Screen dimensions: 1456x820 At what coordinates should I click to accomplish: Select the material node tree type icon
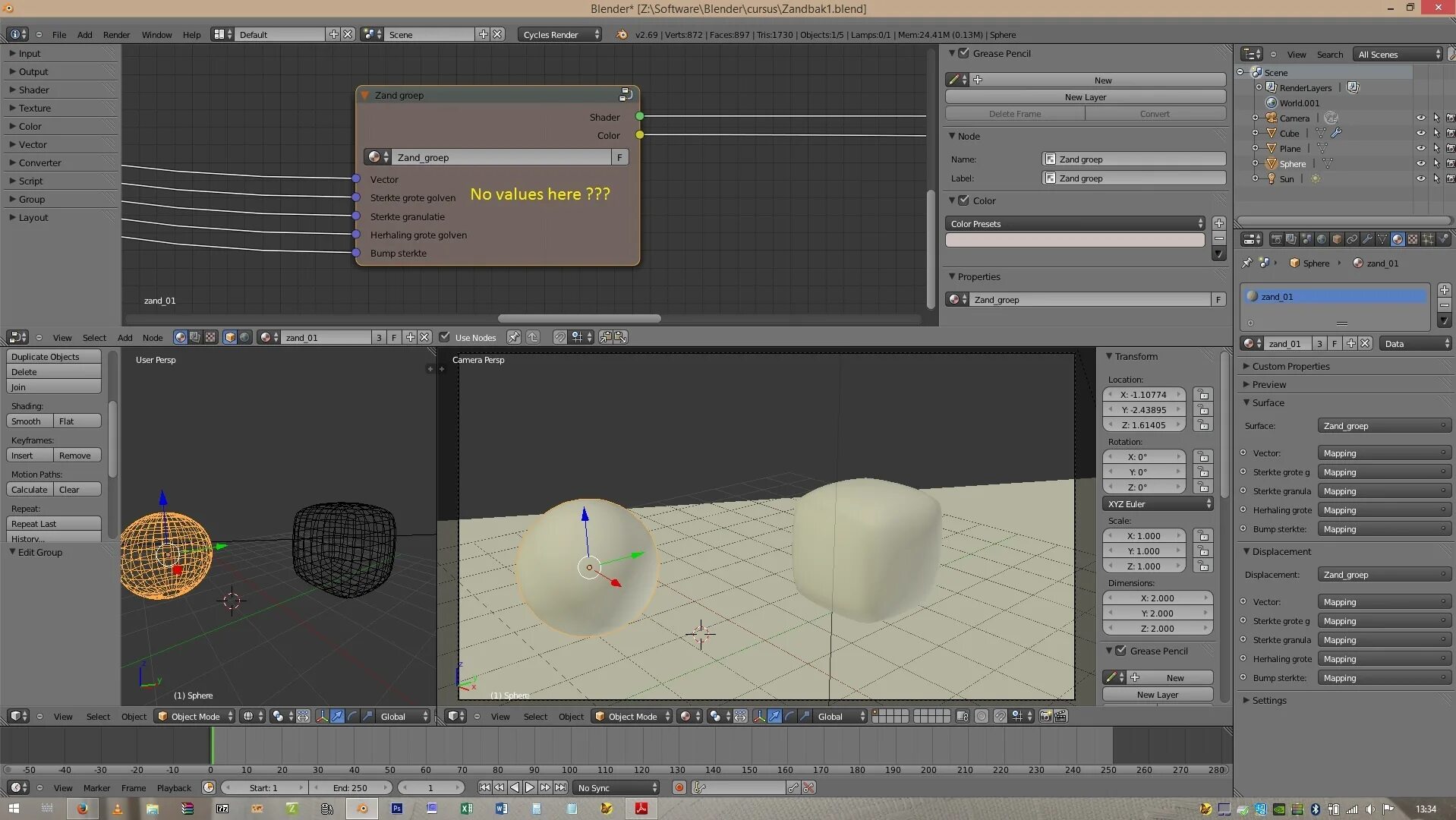[x=180, y=337]
